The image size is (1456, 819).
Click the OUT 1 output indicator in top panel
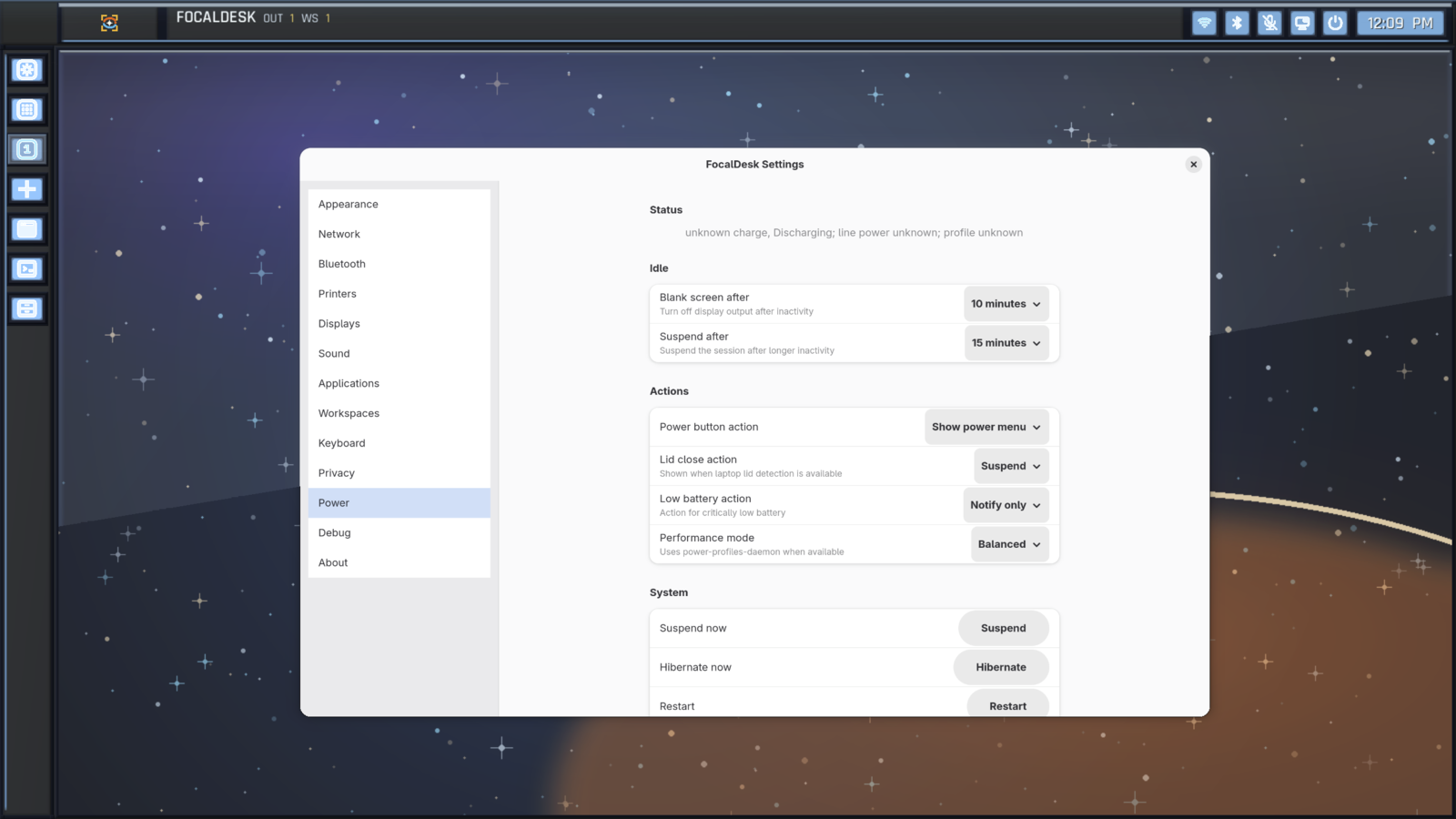[x=279, y=18]
